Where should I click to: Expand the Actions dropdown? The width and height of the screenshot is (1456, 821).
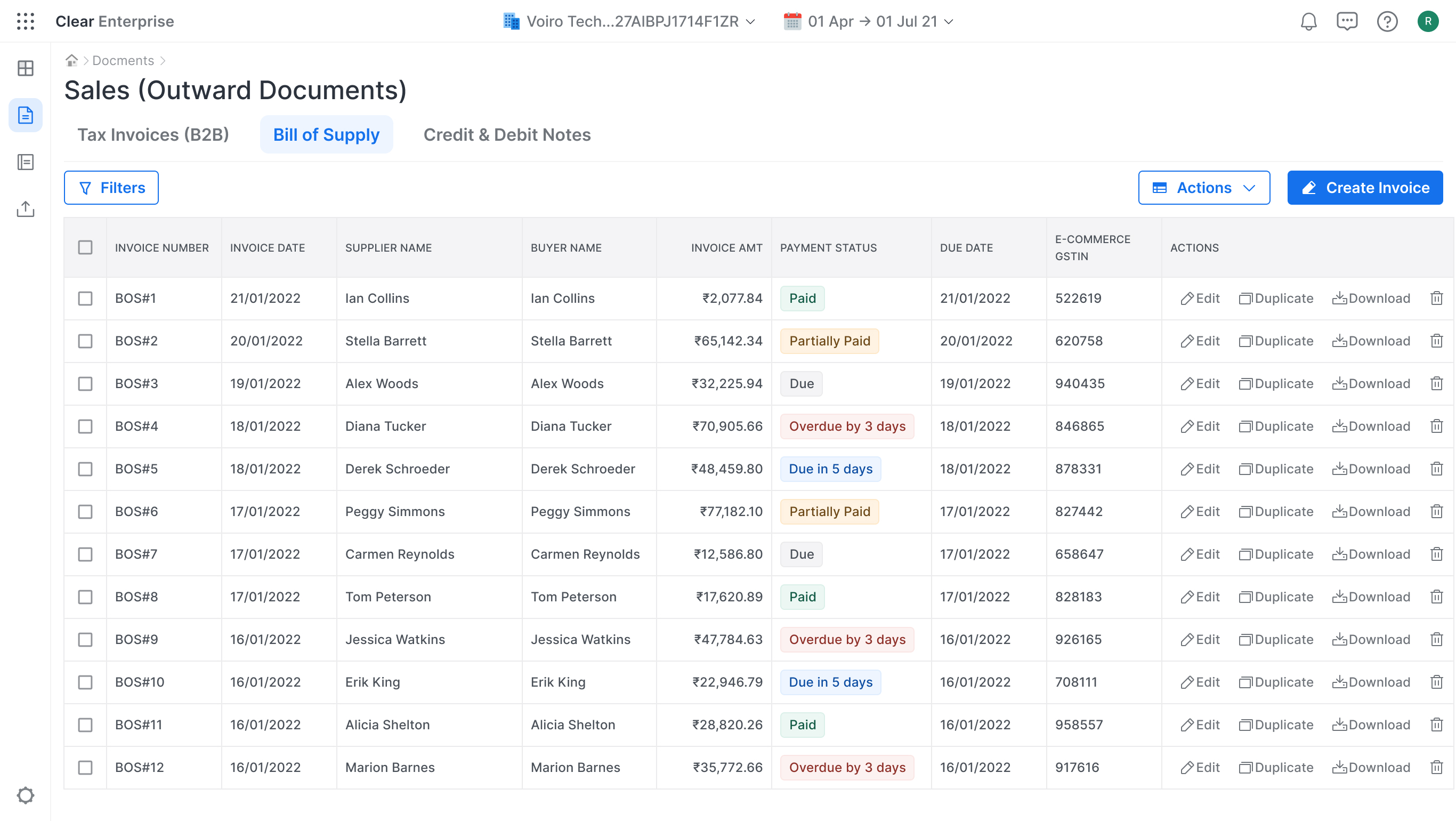coord(1204,188)
